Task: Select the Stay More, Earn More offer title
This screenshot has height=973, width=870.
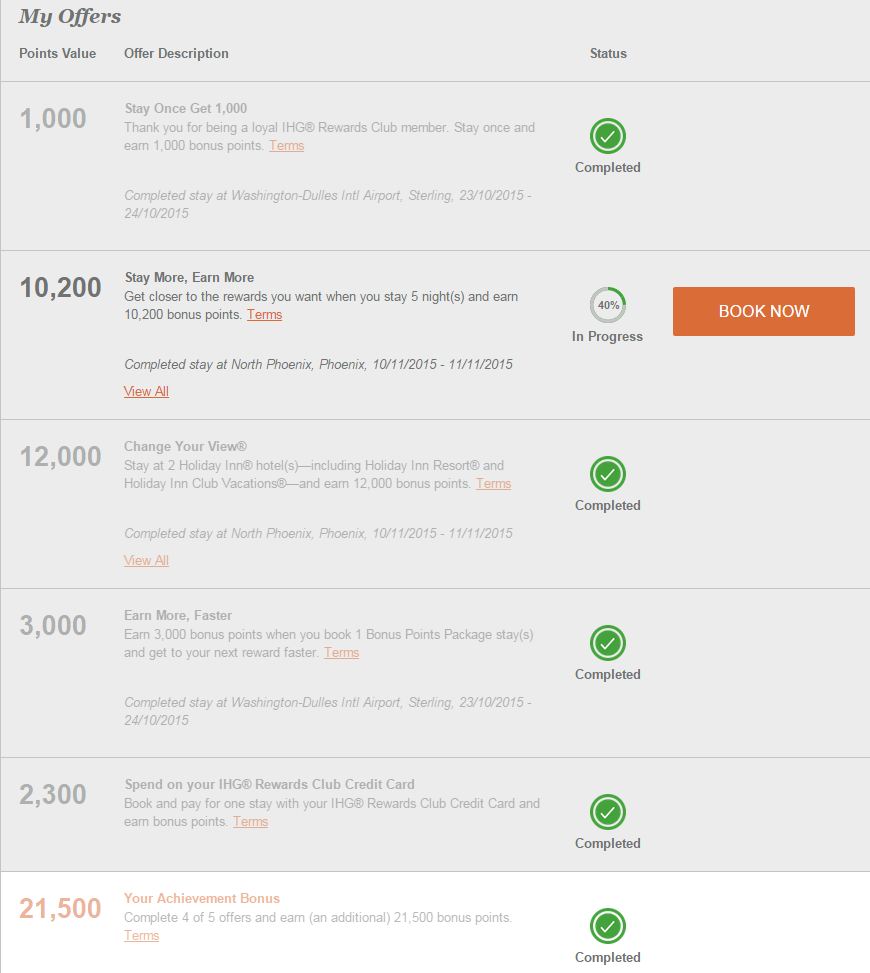Action: tap(189, 277)
